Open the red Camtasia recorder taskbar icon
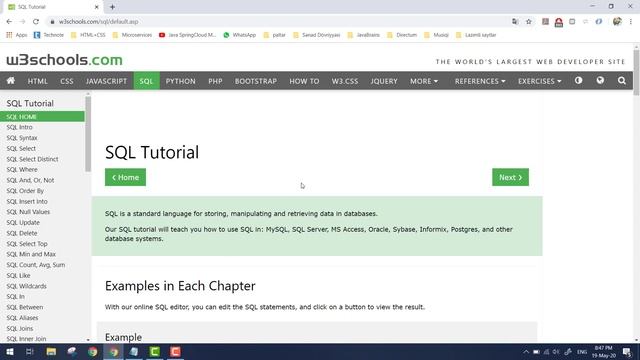This screenshot has height=360, width=640. click(176, 351)
